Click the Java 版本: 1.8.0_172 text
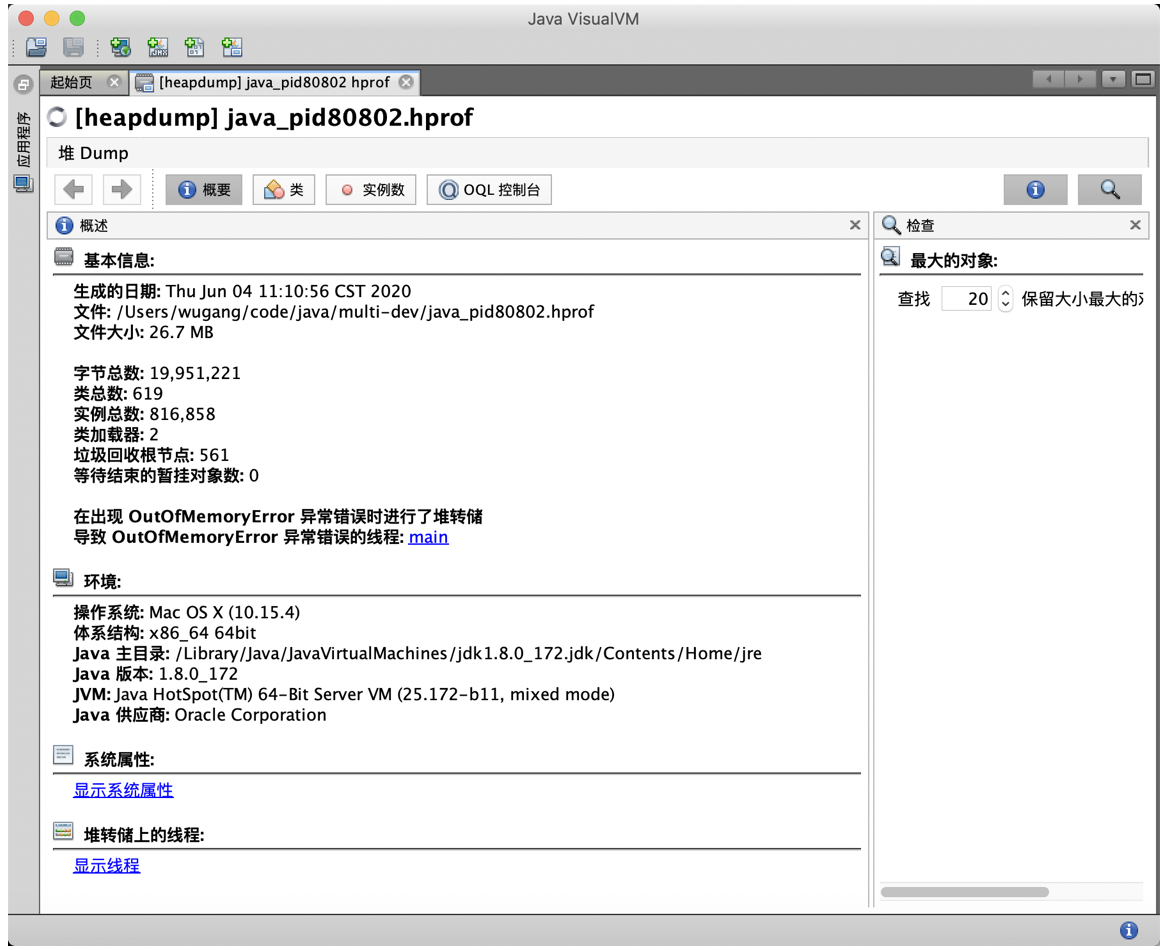1170x950 pixels. point(156,674)
